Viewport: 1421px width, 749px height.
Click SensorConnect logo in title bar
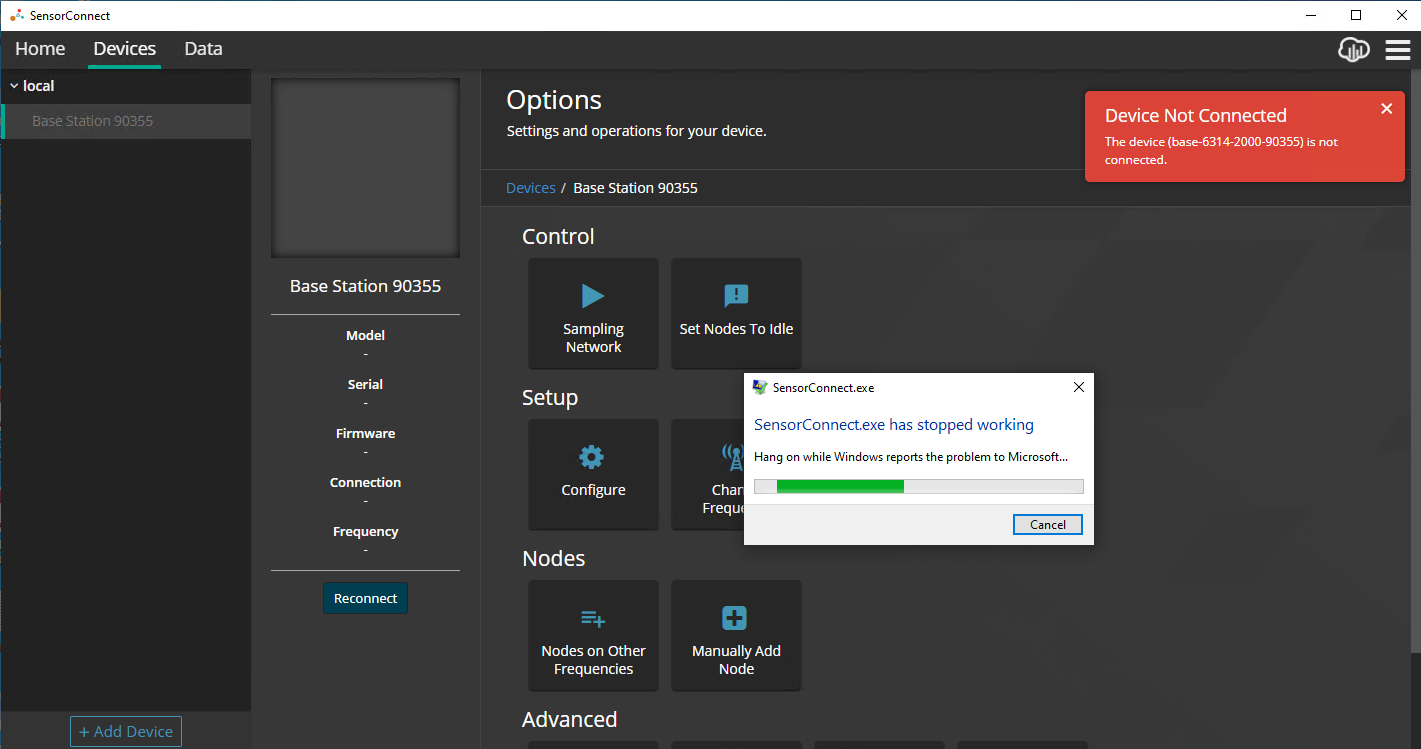(x=16, y=15)
